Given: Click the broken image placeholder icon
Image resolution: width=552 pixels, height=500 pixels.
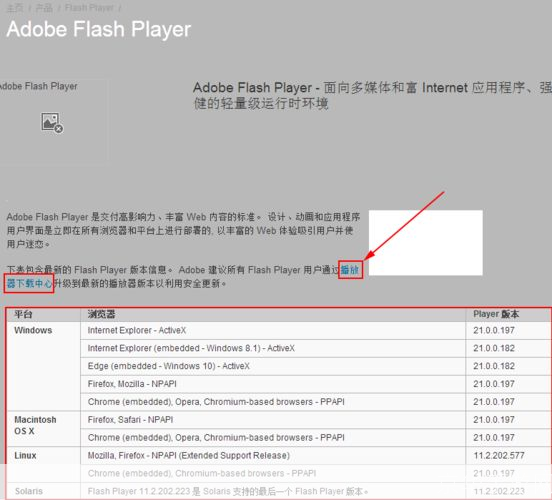Looking at the screenshot, I should 52,123.
